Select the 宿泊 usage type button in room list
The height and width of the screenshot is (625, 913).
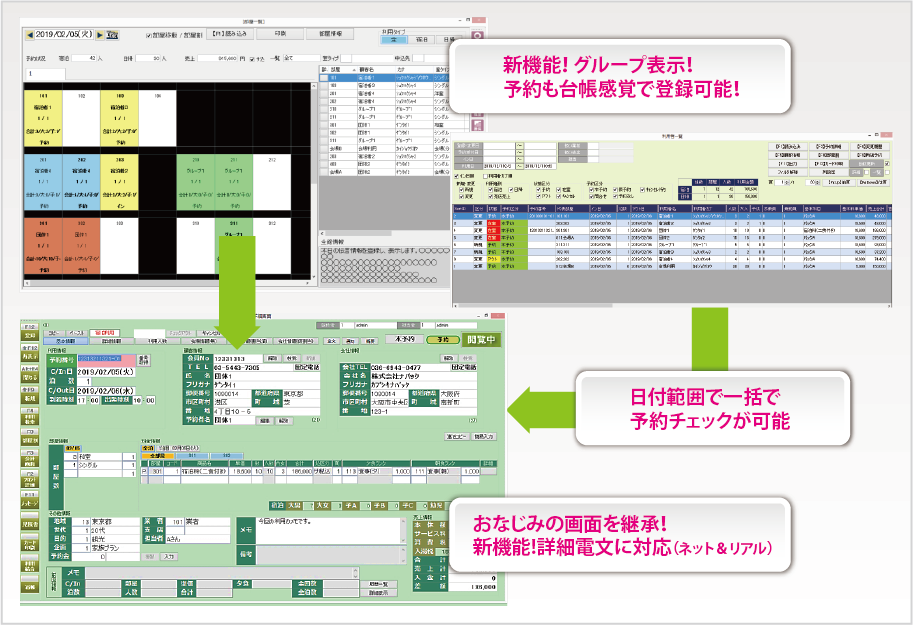422,40
